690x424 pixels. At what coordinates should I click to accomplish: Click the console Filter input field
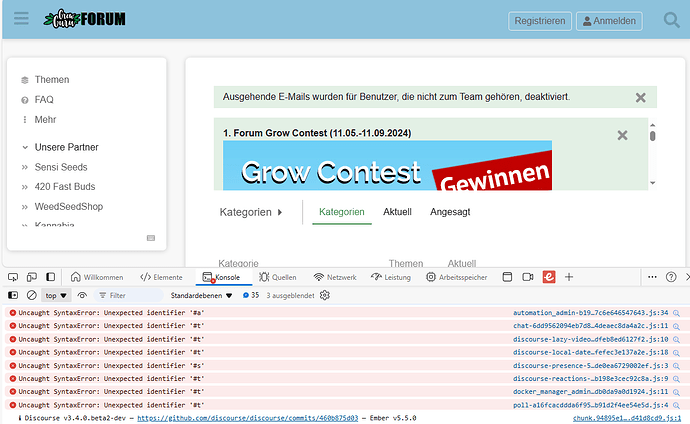point(128,296)
